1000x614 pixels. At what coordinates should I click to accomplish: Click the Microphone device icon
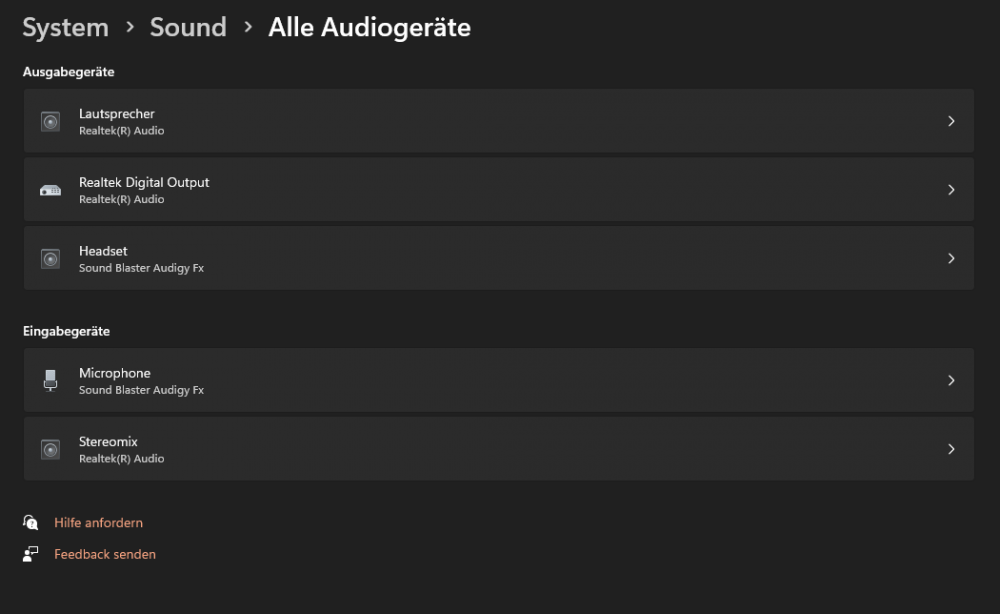point(50,380)
